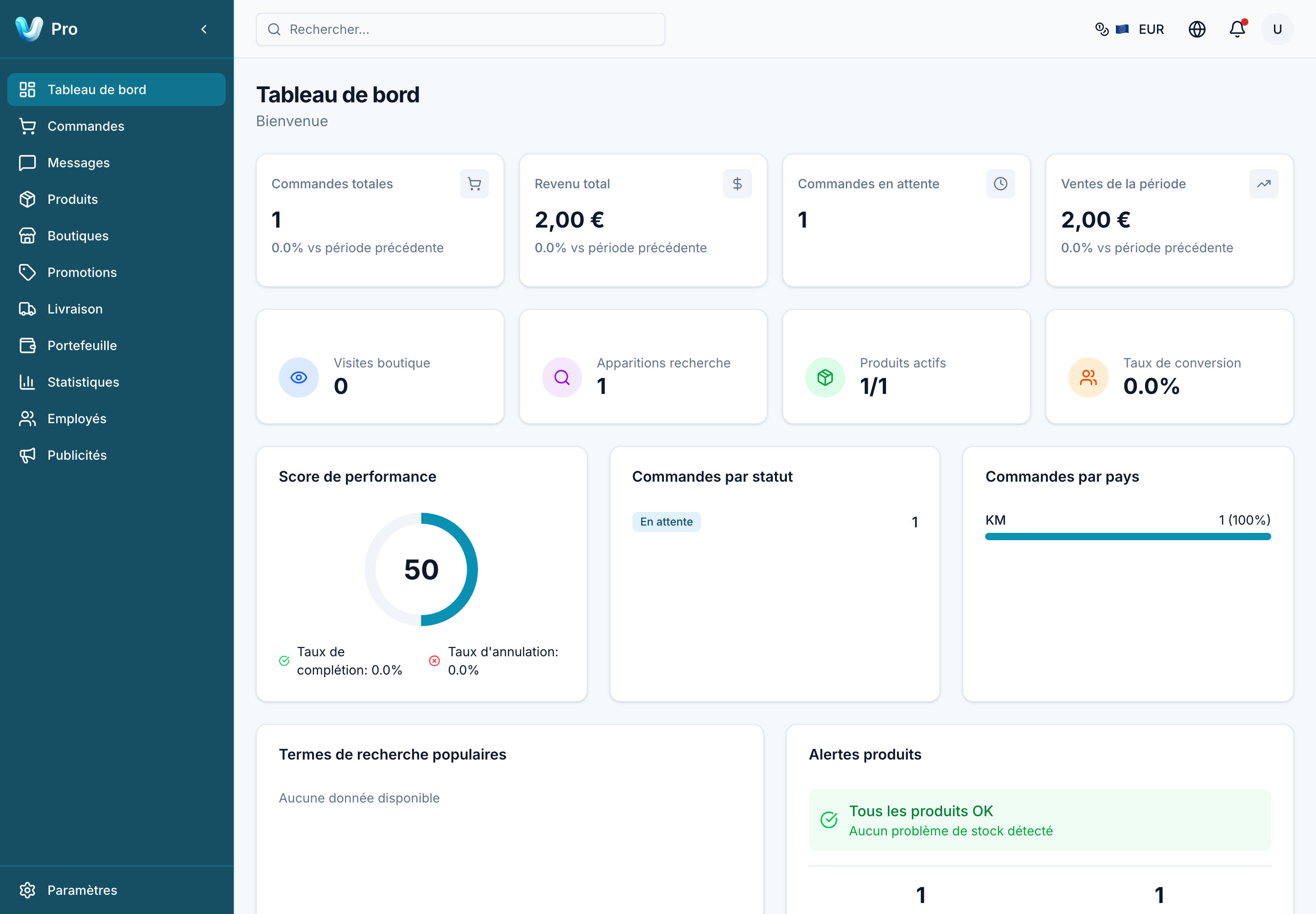Open the EUR currency selector
The width and height of the screenshot is (1316, 914).
point(1129,29)
